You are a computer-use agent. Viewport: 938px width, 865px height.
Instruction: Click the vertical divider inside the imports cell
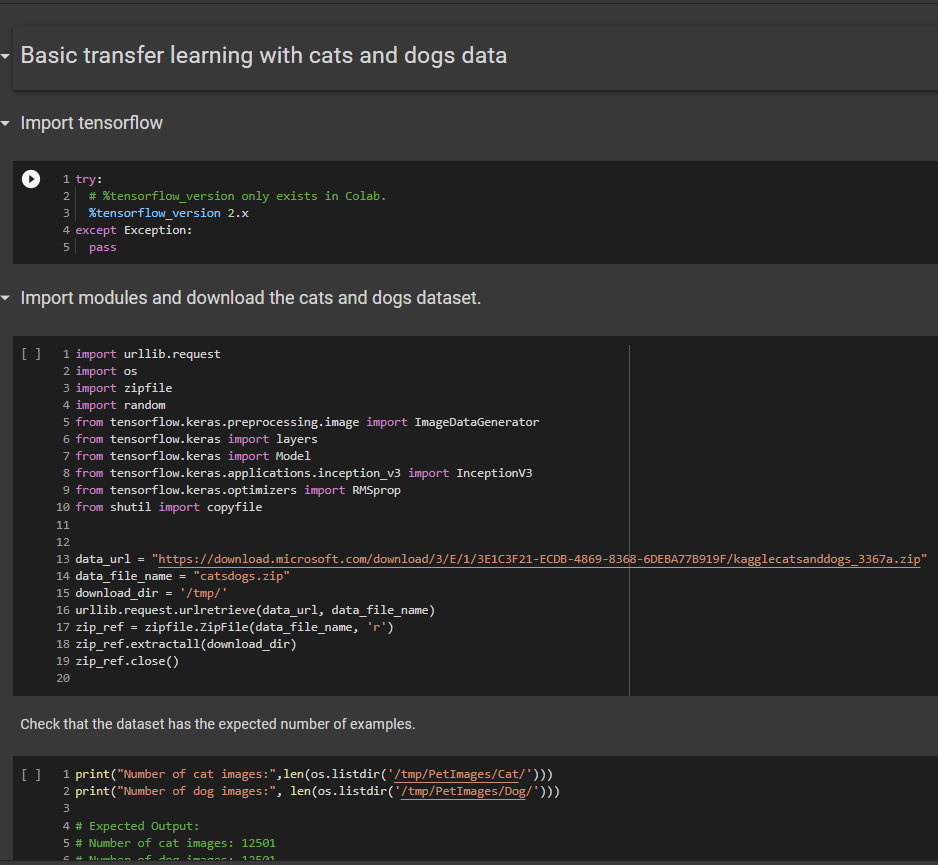pos(629,500)
